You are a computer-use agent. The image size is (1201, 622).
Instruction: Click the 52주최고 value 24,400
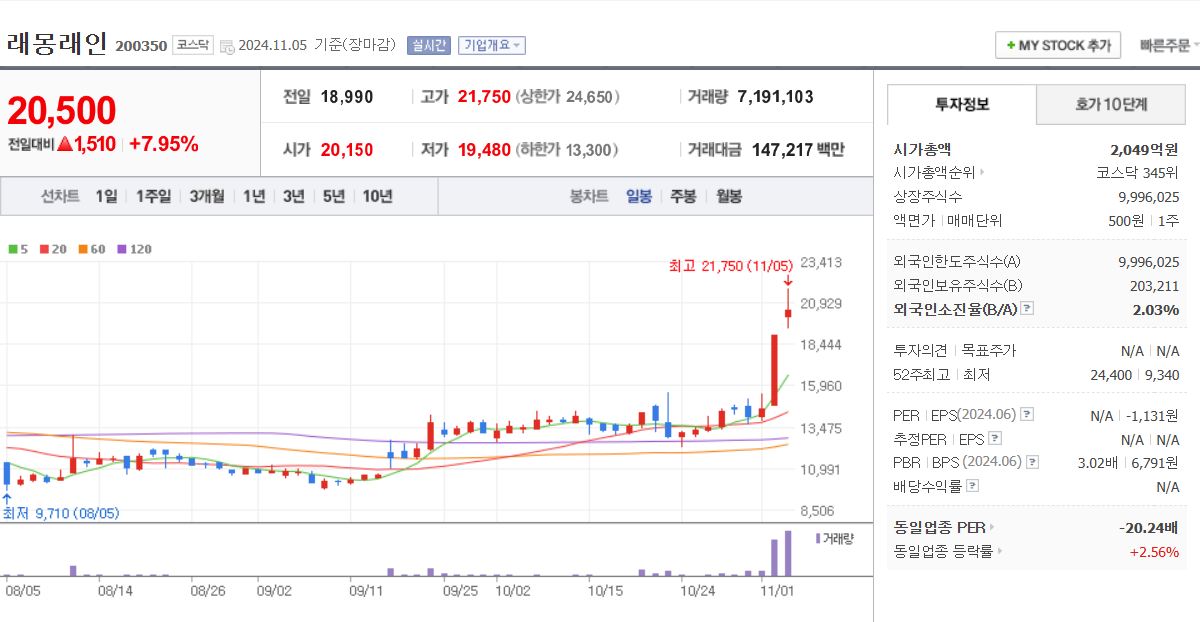1112,375
